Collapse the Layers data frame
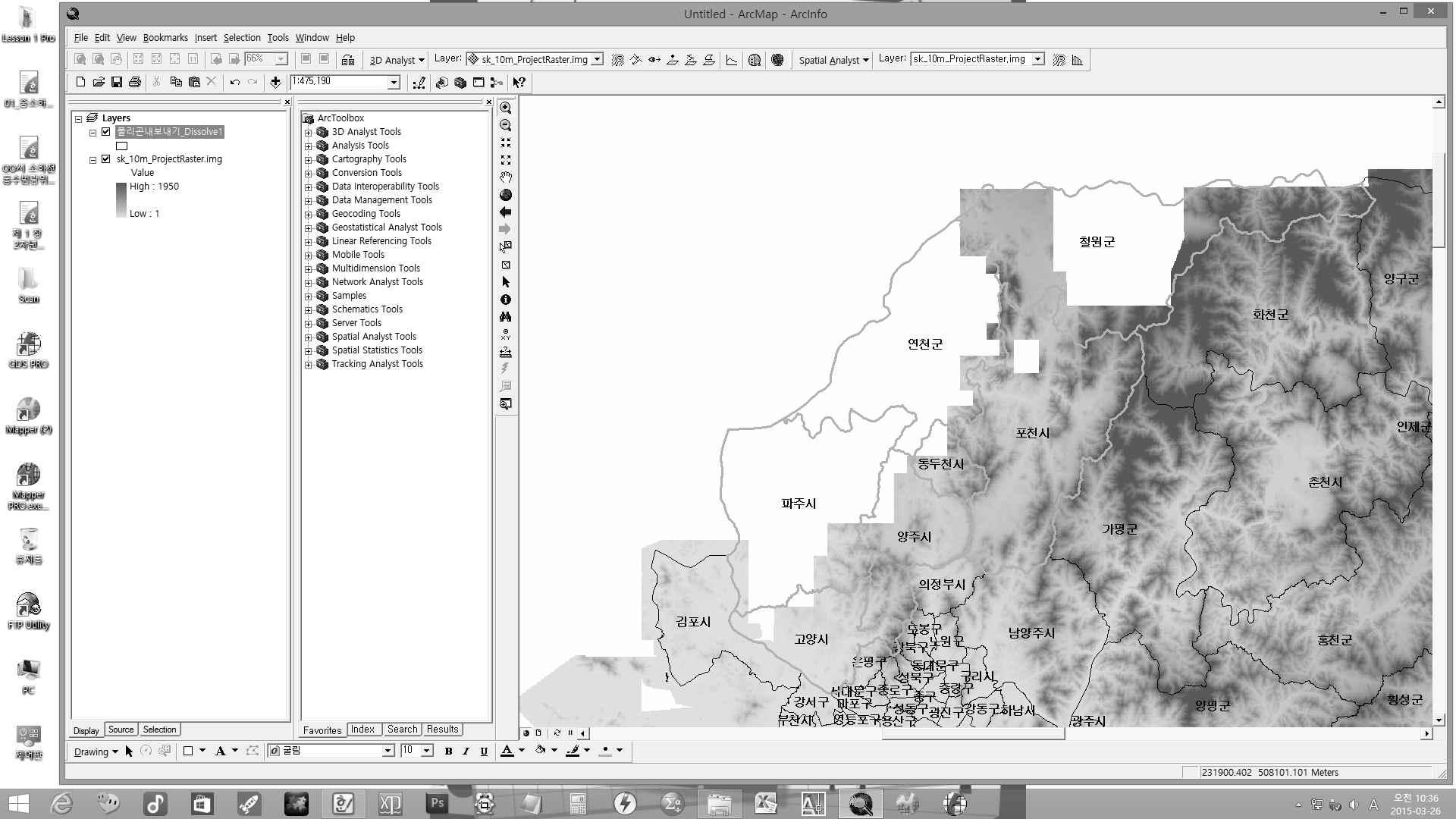The image size is (1456, 819). (78, 119)
